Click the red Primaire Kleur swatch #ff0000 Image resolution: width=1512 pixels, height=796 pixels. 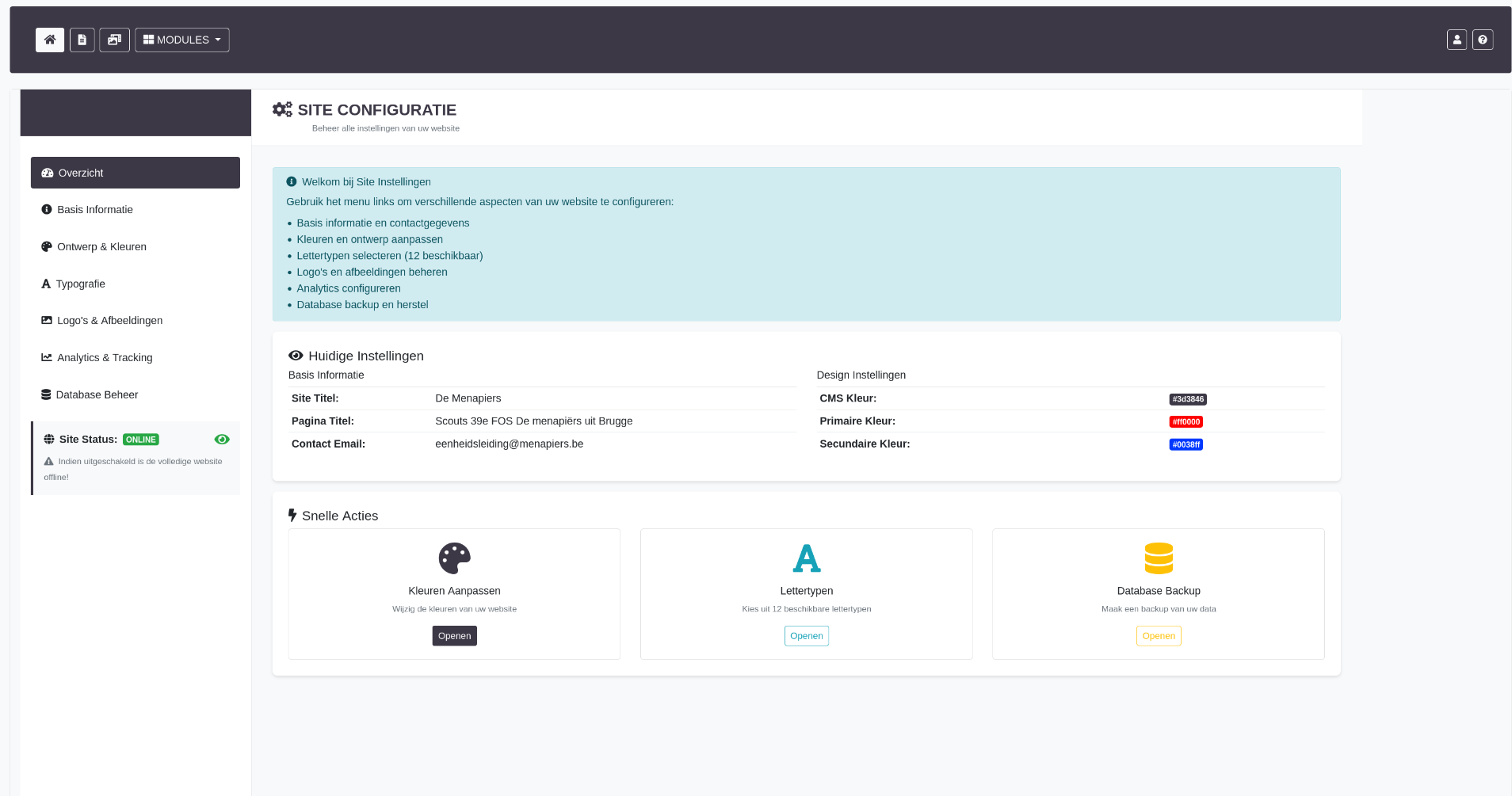click(x=1186, y=421)
